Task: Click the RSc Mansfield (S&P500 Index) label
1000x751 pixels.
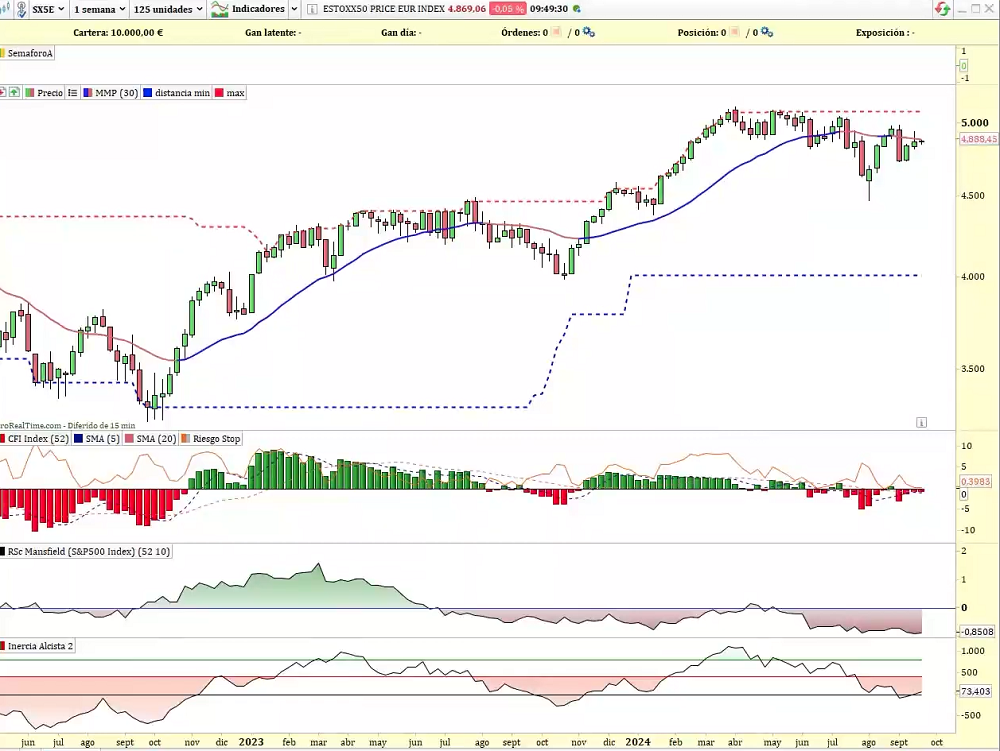Action: point(89,551)
